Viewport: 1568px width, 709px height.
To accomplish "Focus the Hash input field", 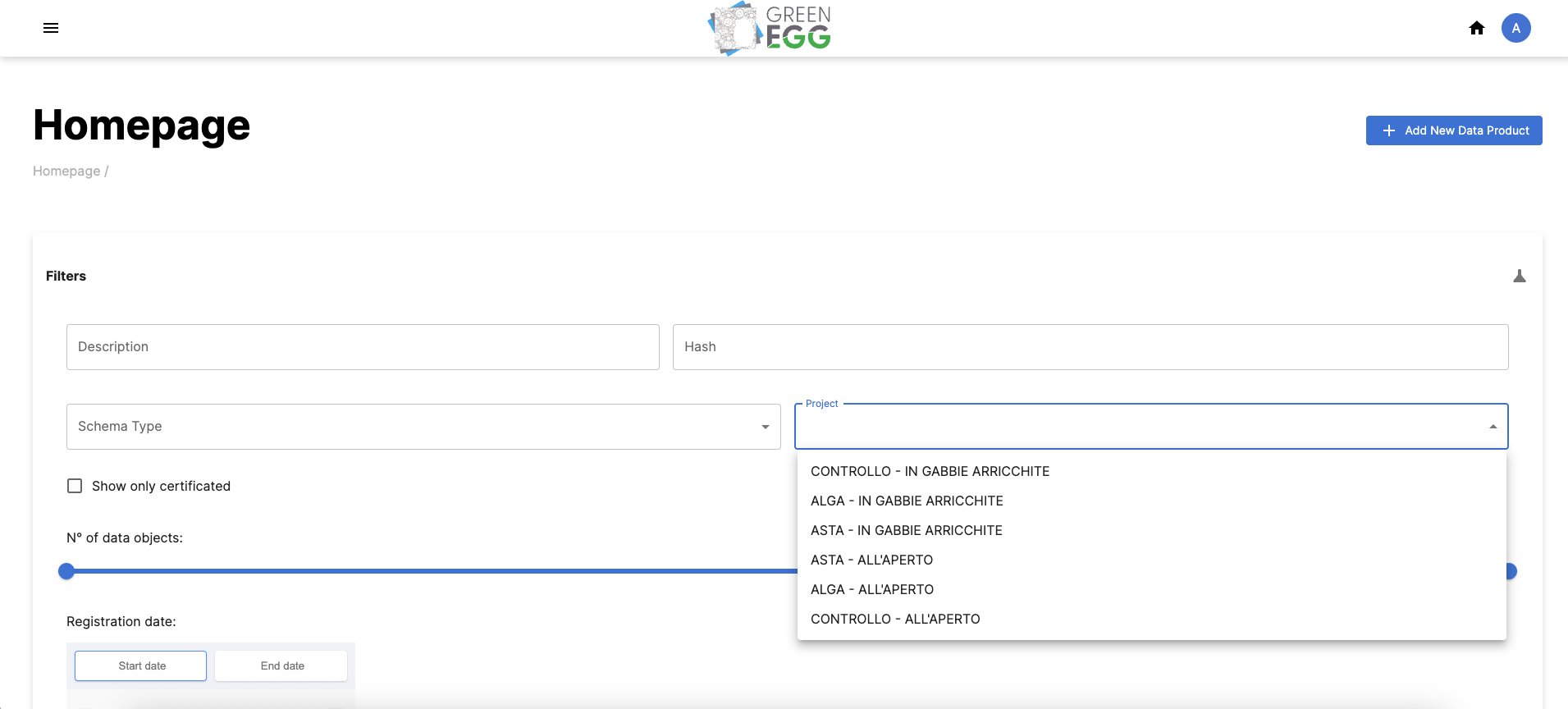I will coord(1090,347).
